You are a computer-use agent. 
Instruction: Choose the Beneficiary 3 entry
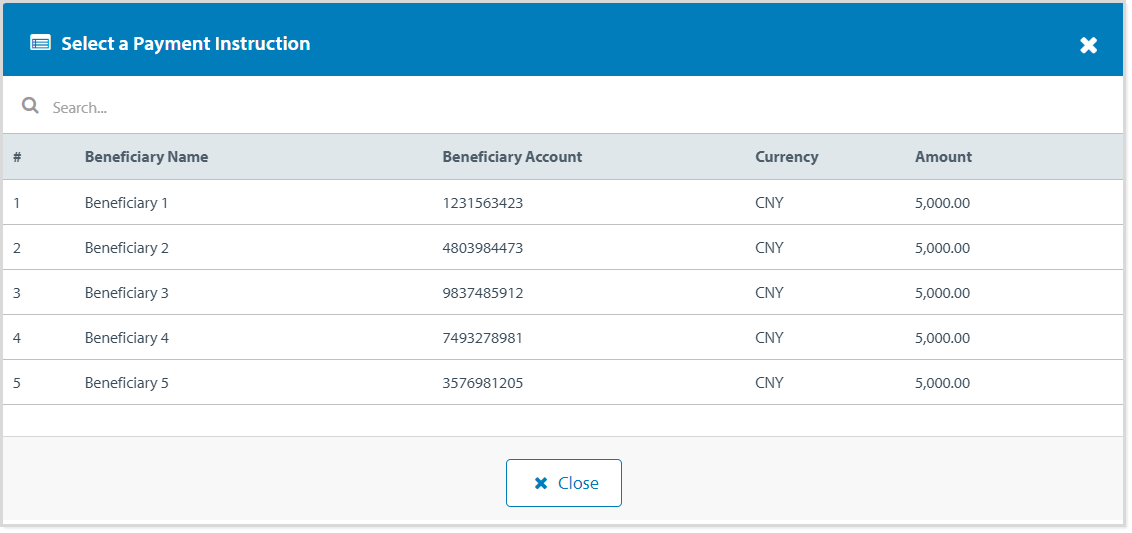point(127,293)
